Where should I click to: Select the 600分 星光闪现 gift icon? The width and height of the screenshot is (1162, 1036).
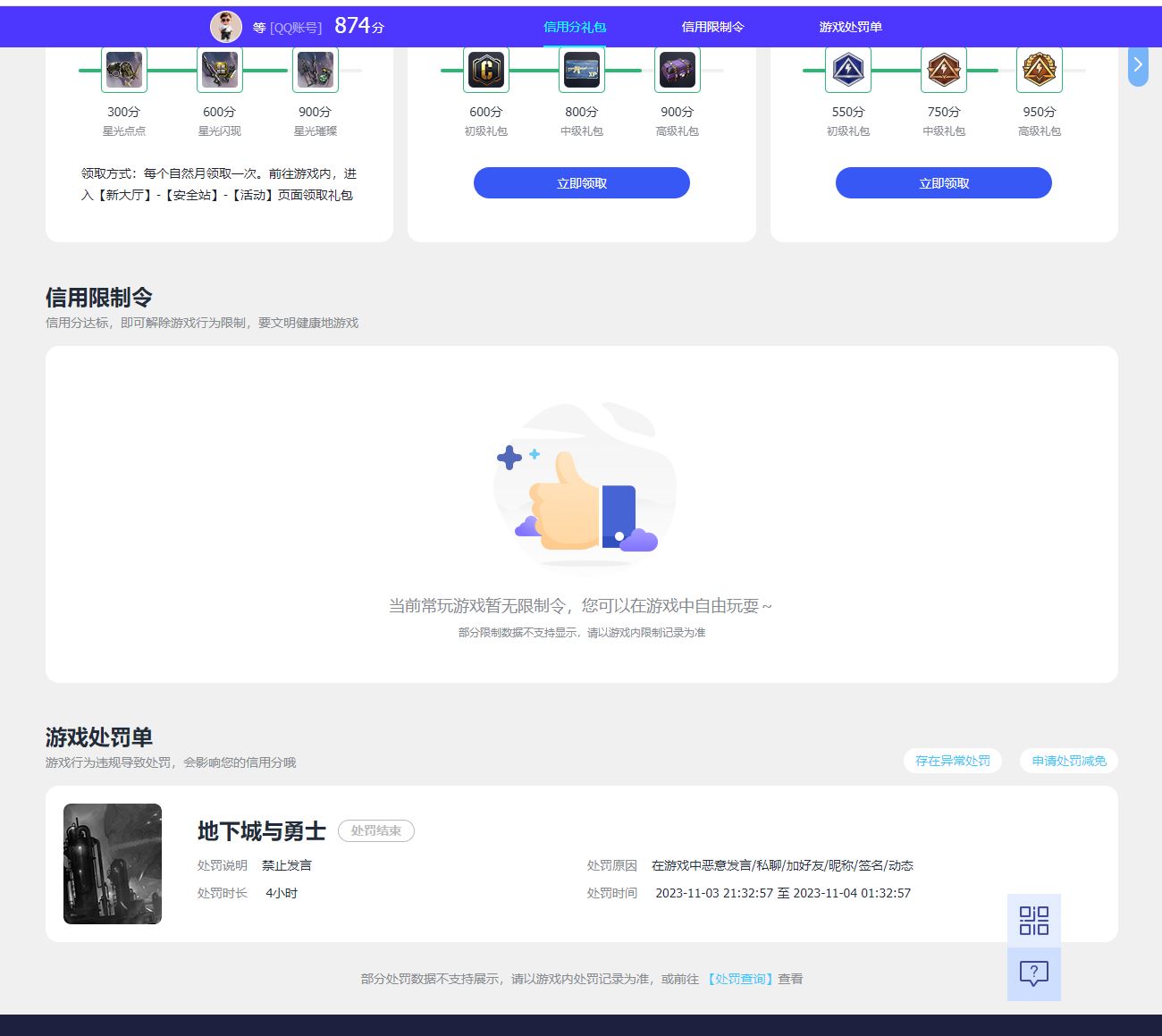(219, 70)
